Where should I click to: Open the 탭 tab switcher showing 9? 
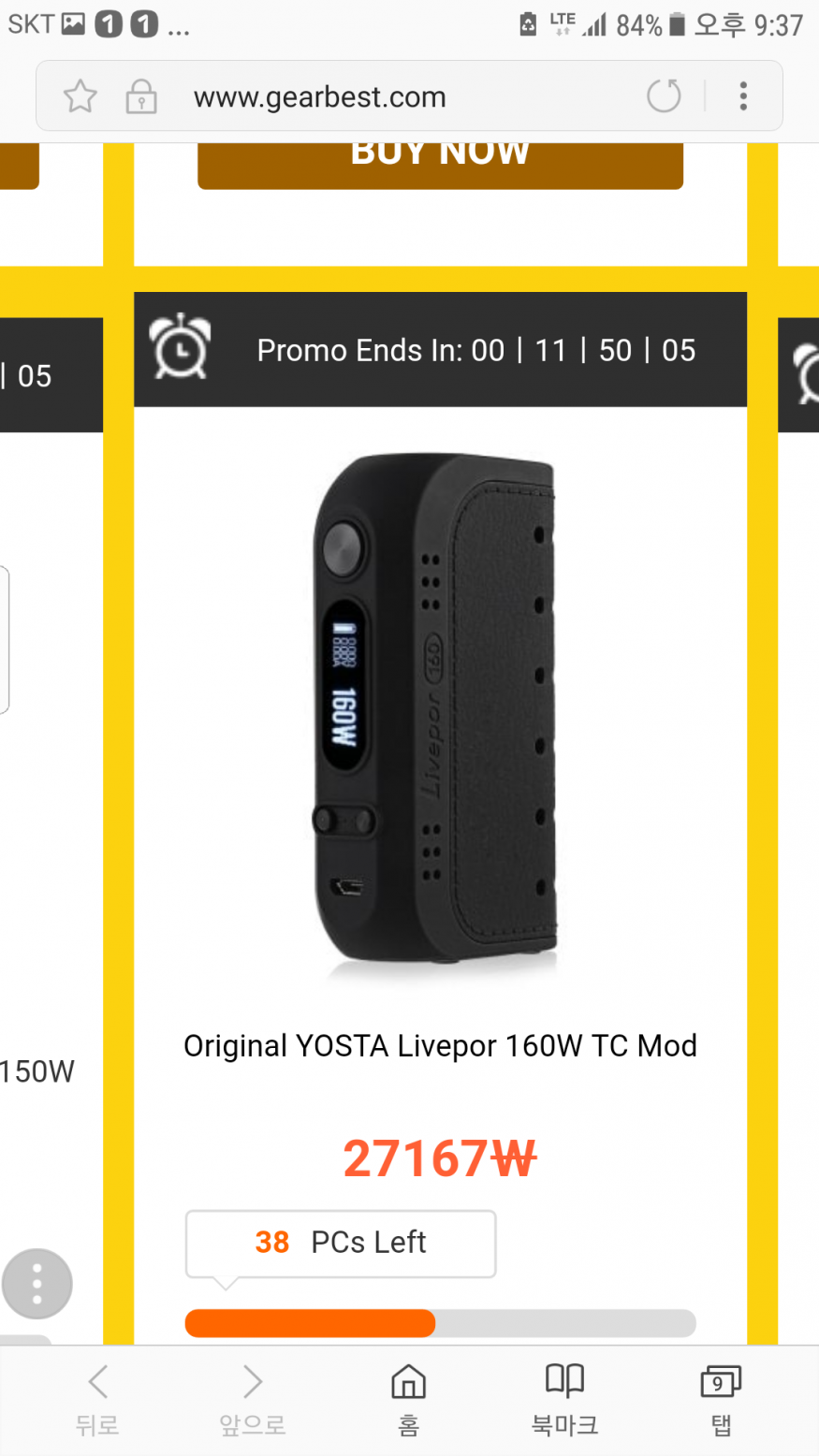point(721,1400)
